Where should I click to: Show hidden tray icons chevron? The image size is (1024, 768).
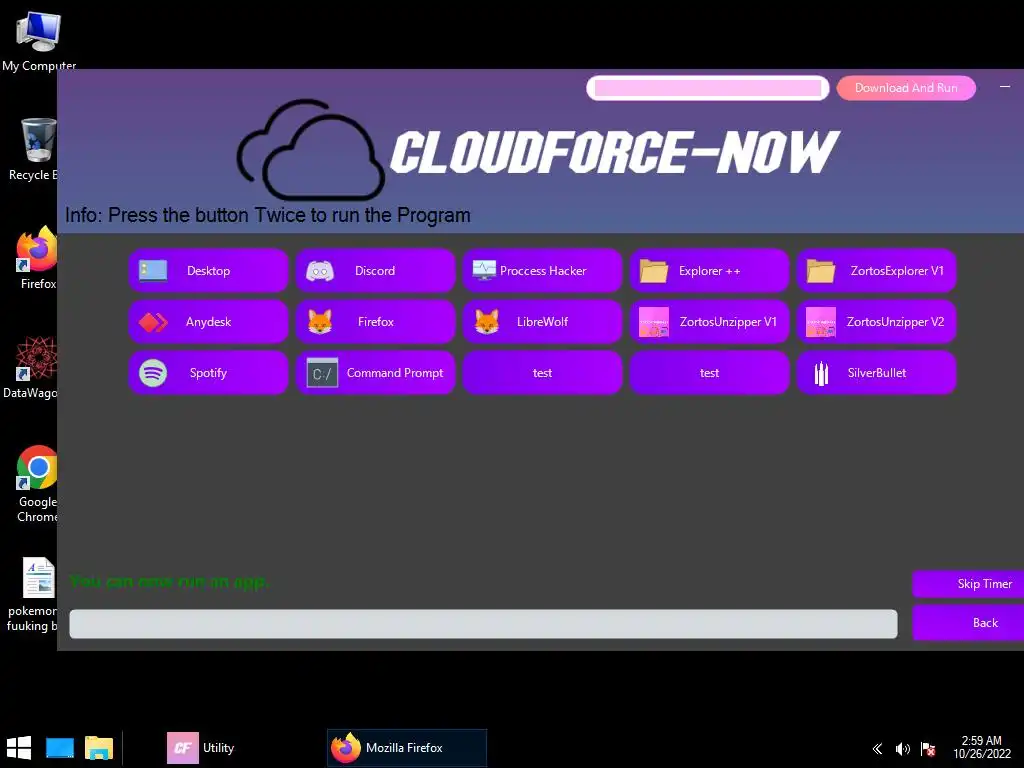point(877,748)
